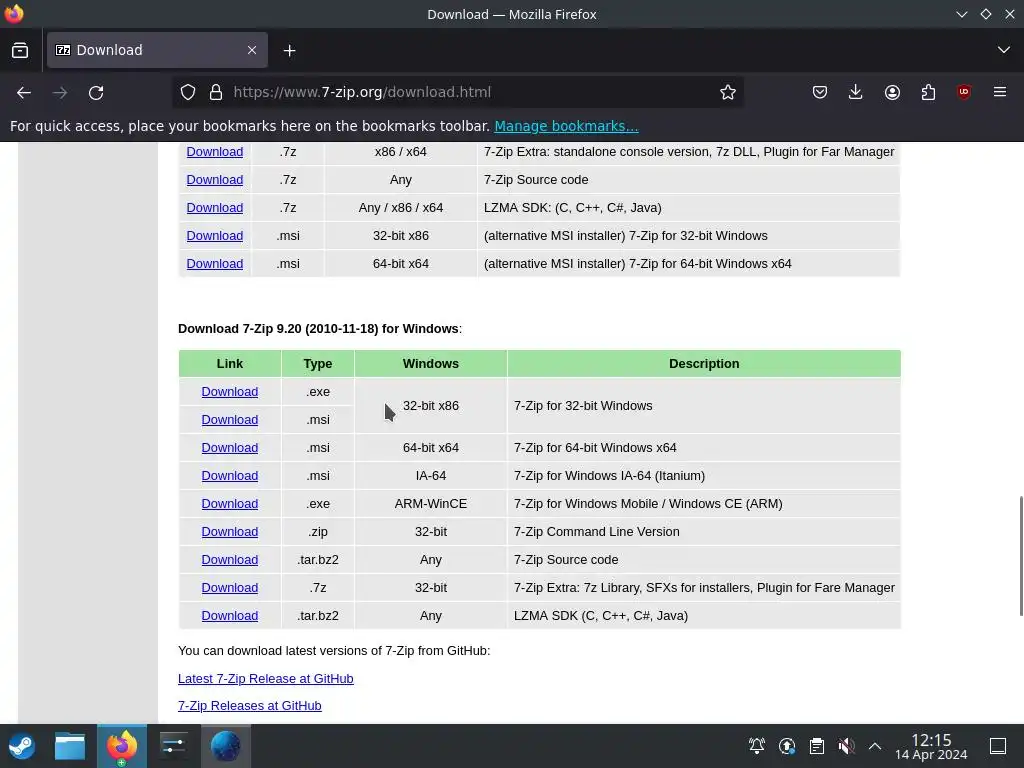Screen dimensions: 1024x768
Task: Click the page vertical scrollbar thumb
Action: 1021,556
